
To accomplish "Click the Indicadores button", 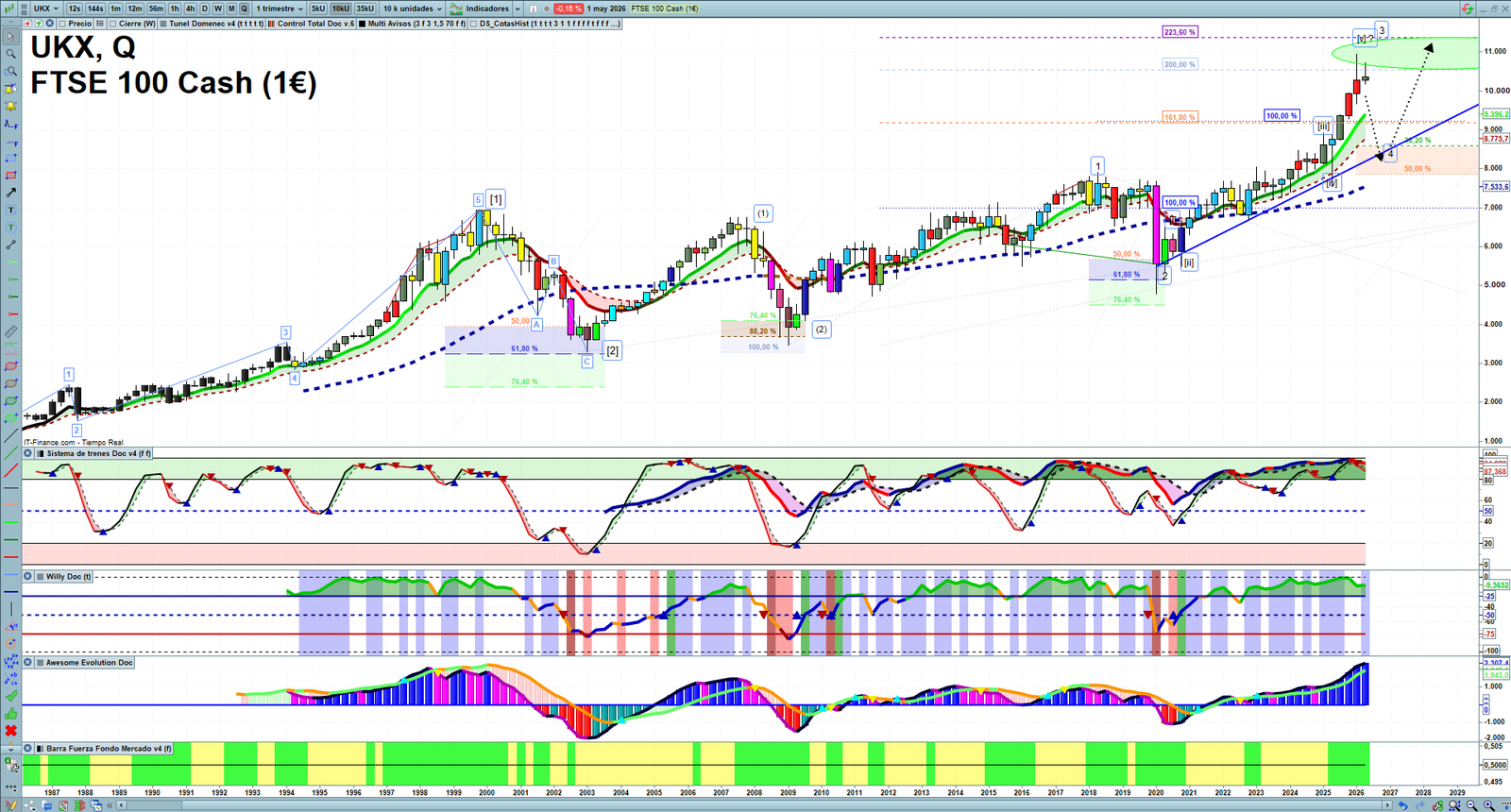I will coord(487,8).
